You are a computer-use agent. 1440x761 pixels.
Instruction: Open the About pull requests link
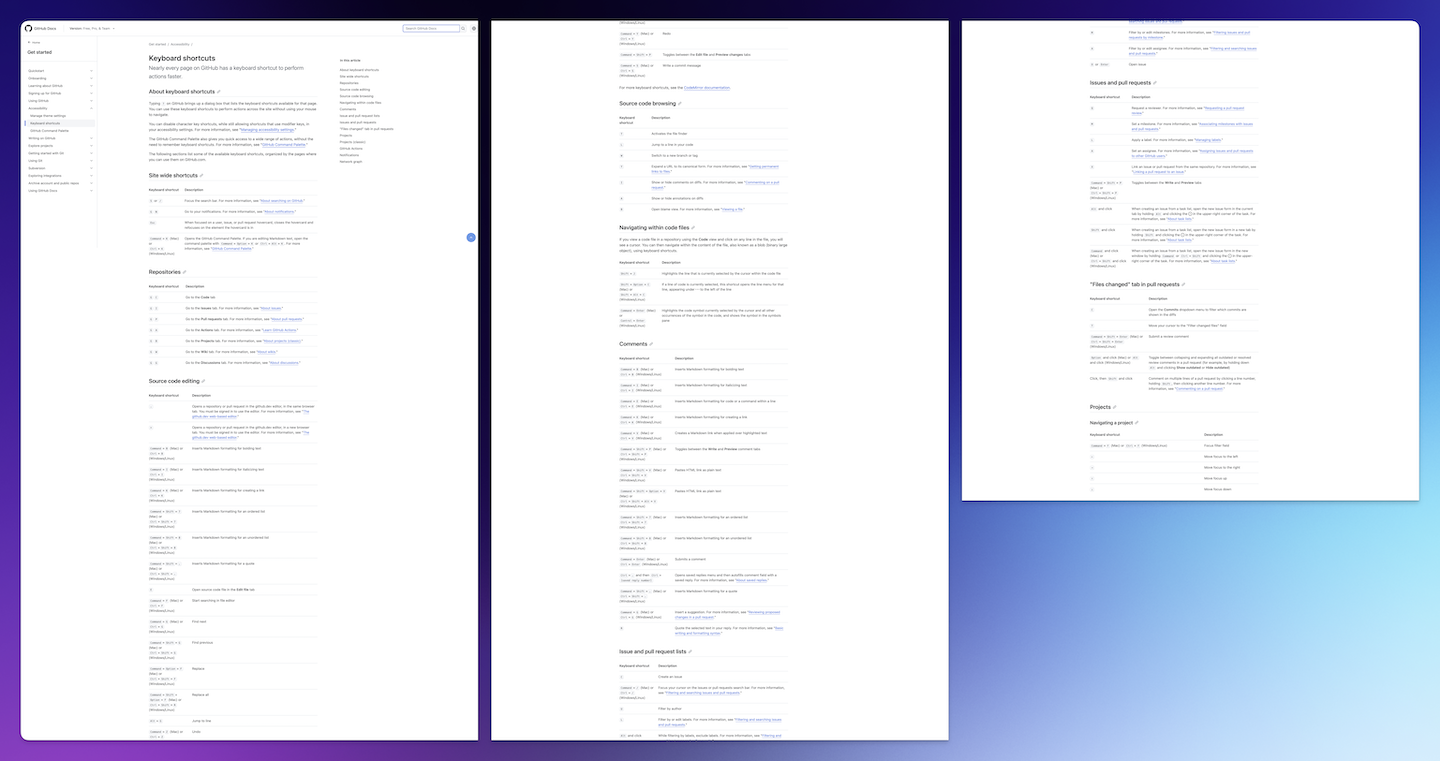pos(287,319)
